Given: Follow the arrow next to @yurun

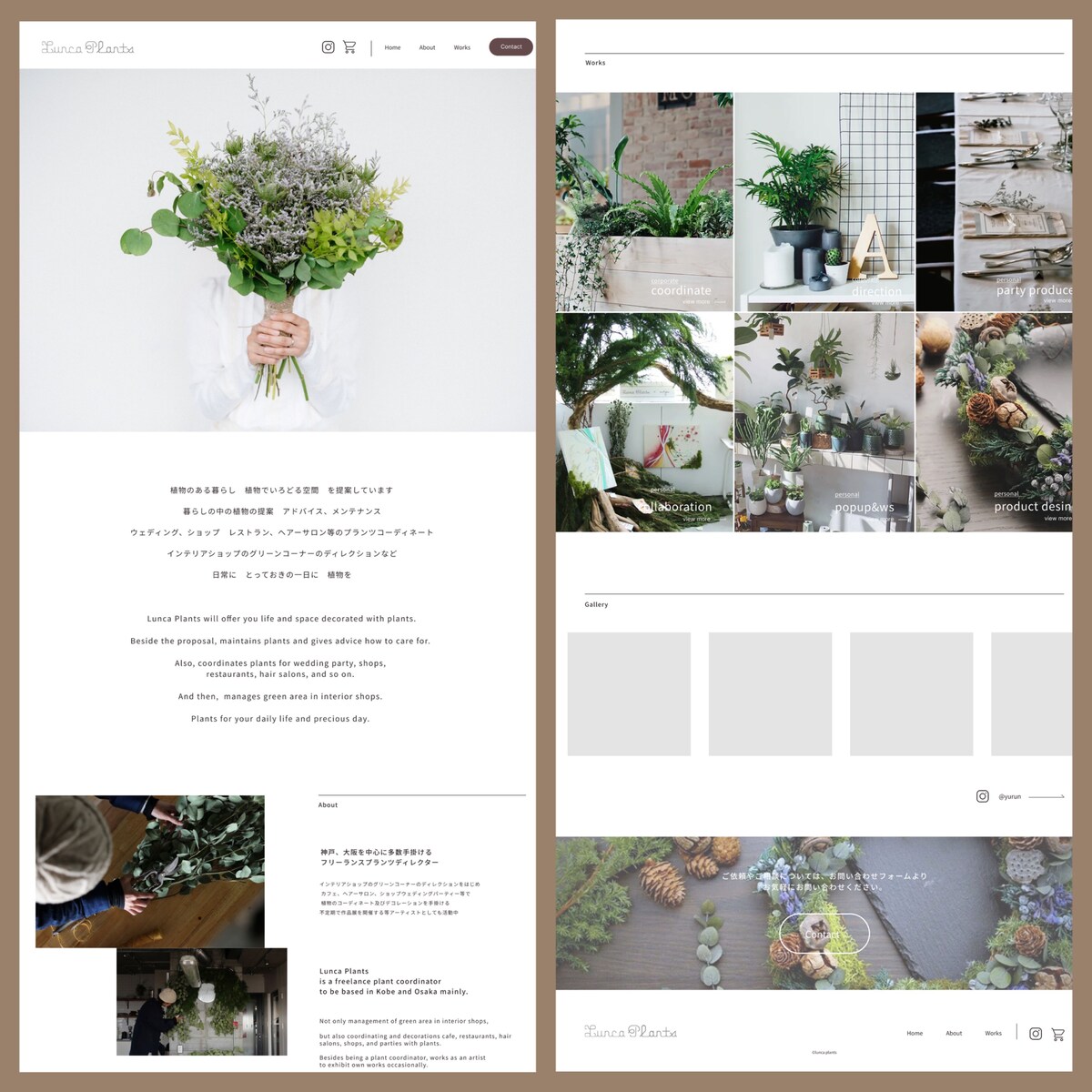Looking at the screenshot, I should point(1046,796).
